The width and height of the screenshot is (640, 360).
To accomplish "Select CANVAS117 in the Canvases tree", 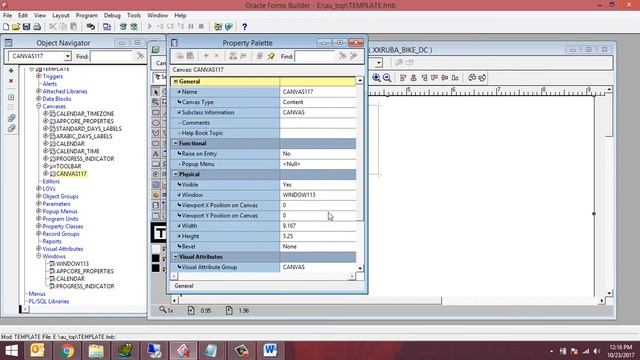I will click(x=71, y=173).
